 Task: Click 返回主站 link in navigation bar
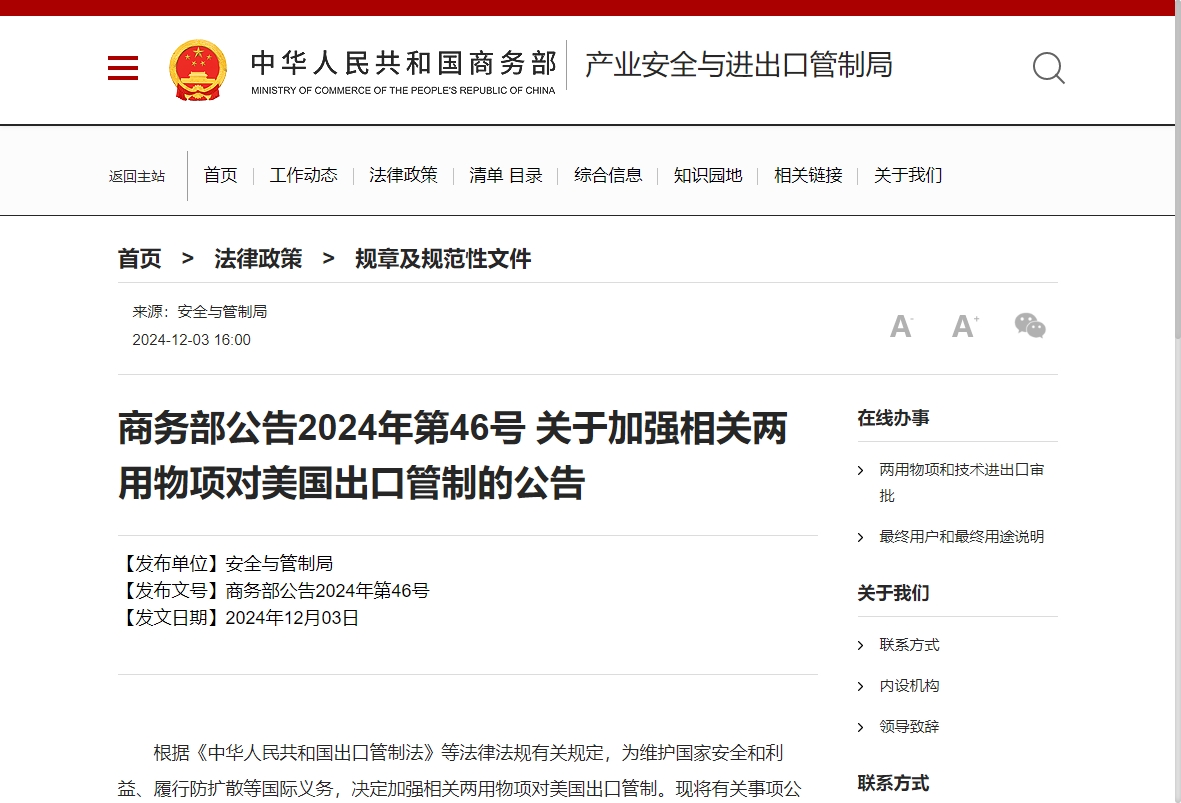pos(137,176)
